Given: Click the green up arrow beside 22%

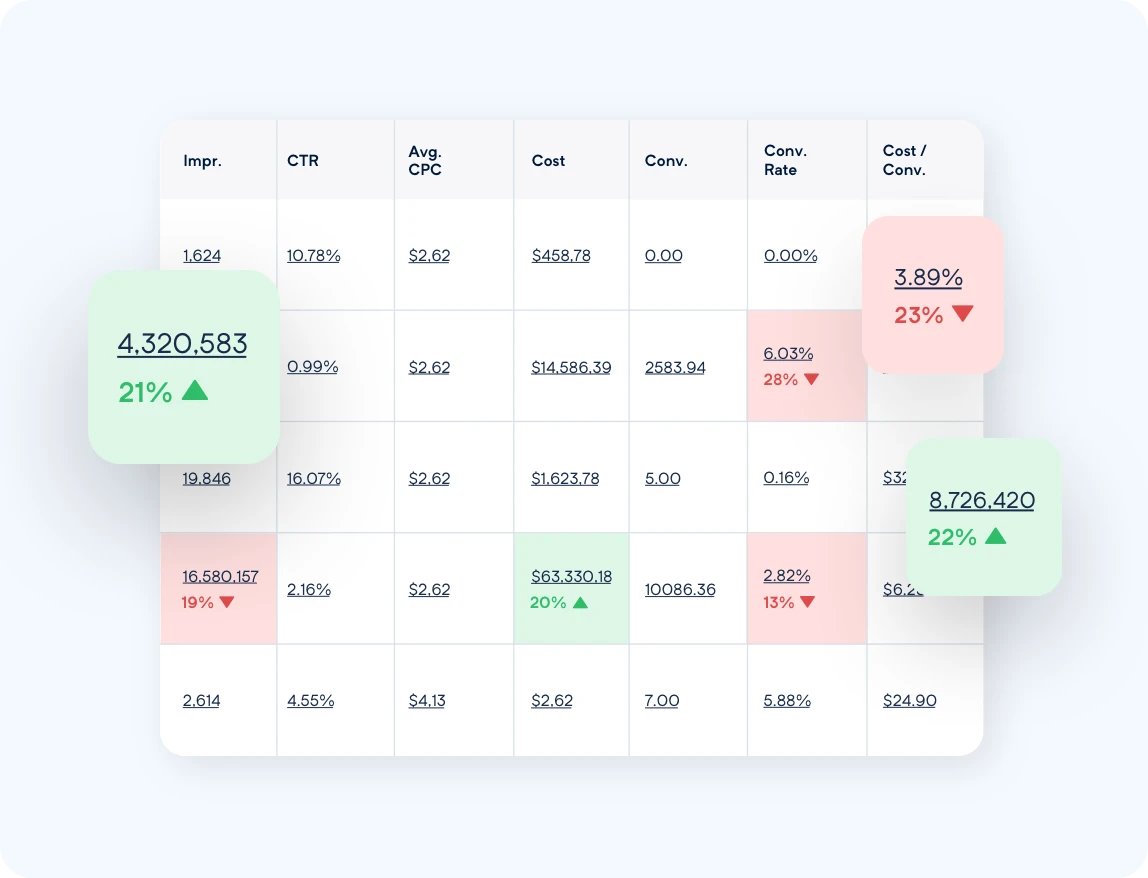Looking at the screenshot, I should coord(995,536).
